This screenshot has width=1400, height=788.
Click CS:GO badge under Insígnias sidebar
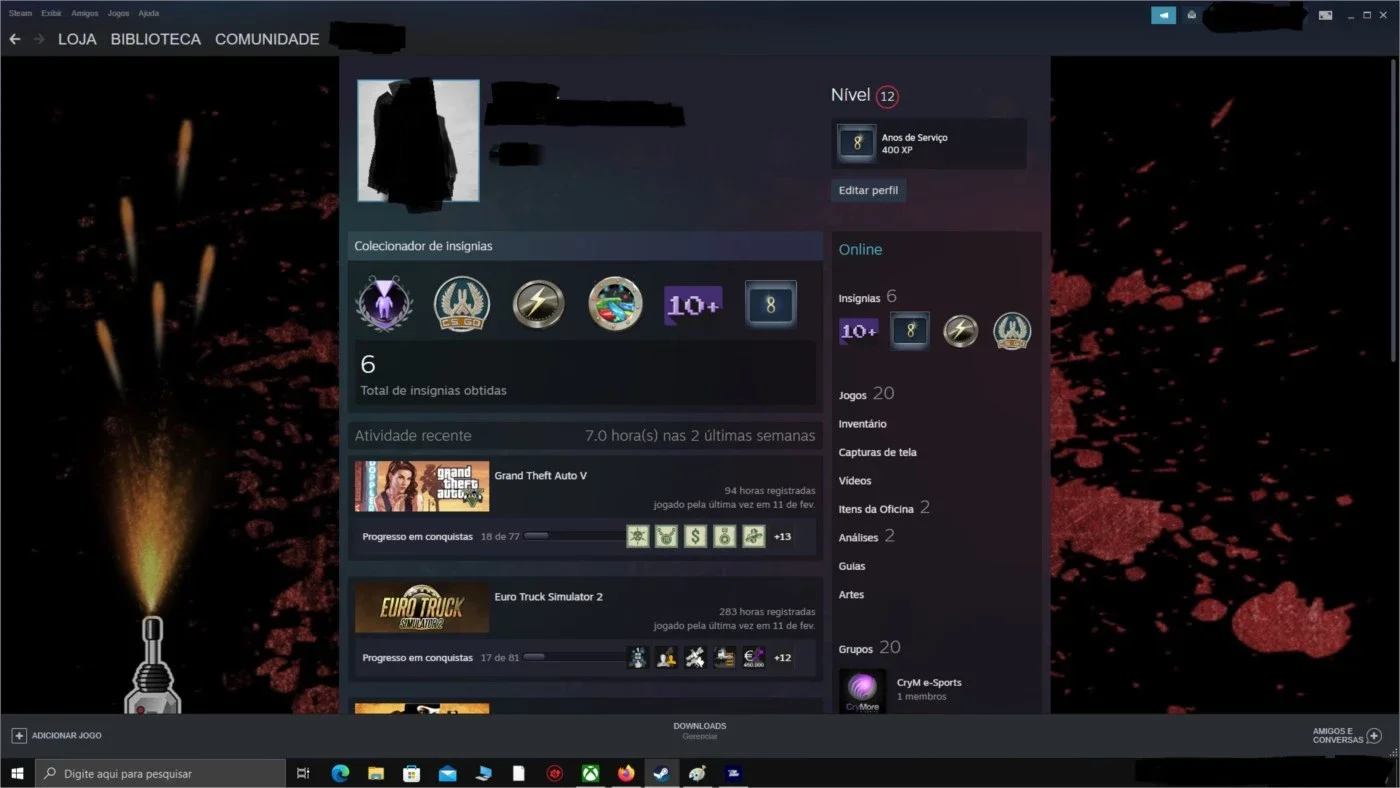point(1012,331)
